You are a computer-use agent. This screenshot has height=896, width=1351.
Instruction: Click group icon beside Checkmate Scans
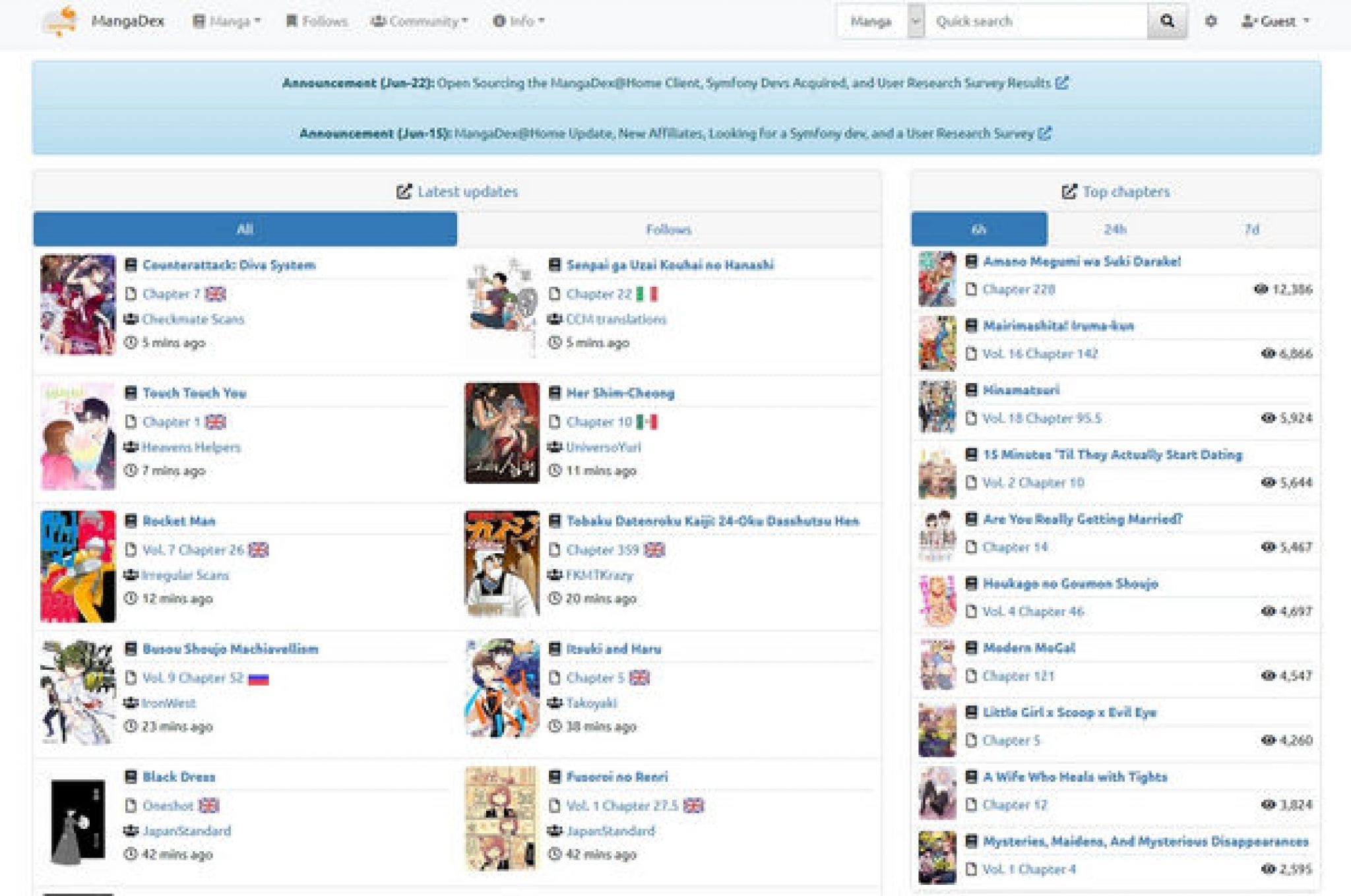click(131, 319)
